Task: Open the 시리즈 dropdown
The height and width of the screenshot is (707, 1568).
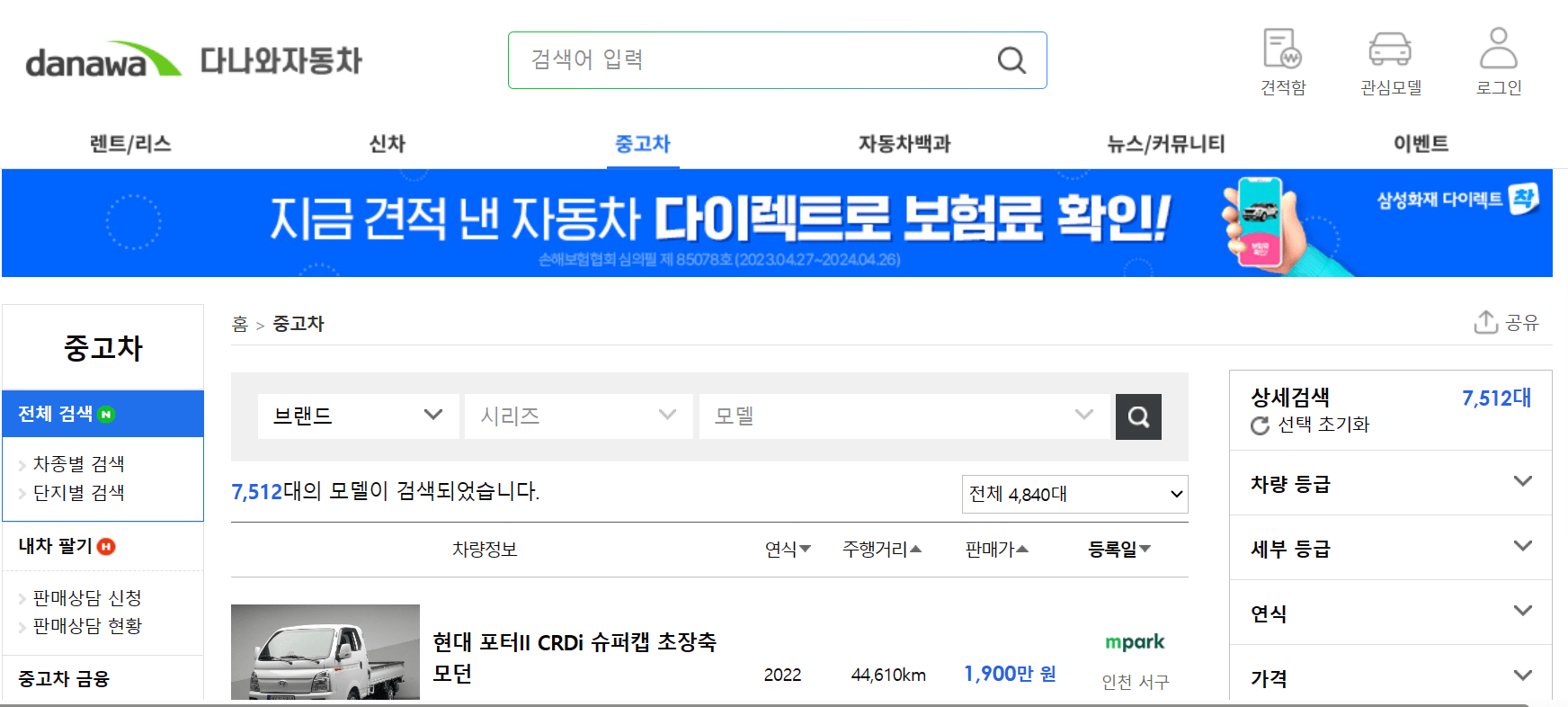Action: pos(579,416)
